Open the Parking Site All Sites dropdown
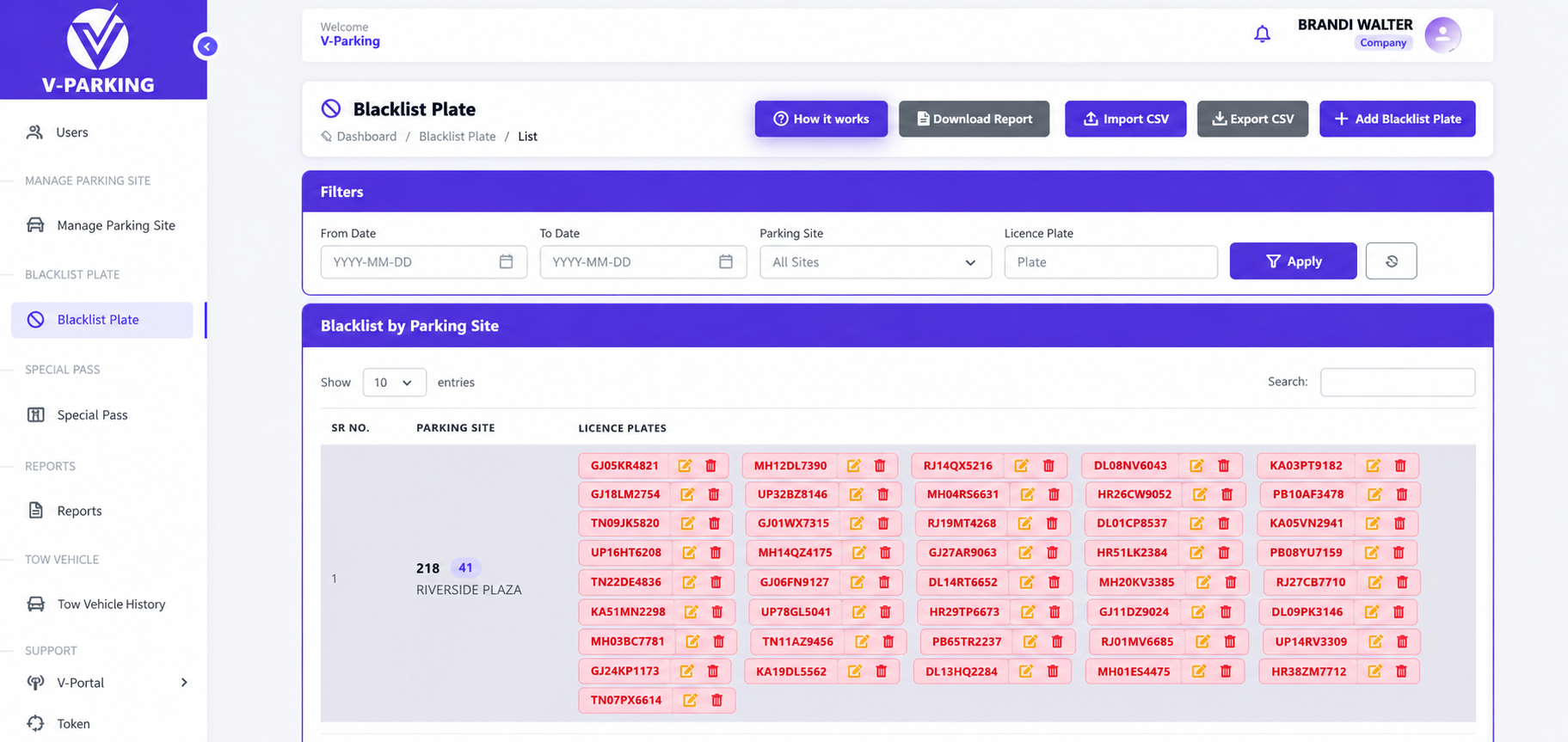 (x=875, y=262)
